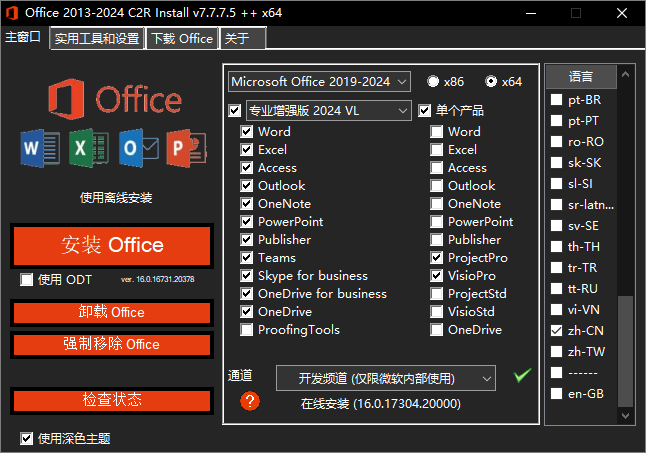Click the Outlook application icon
This screenshot has width=646, height=453.
tap(139, 148)
